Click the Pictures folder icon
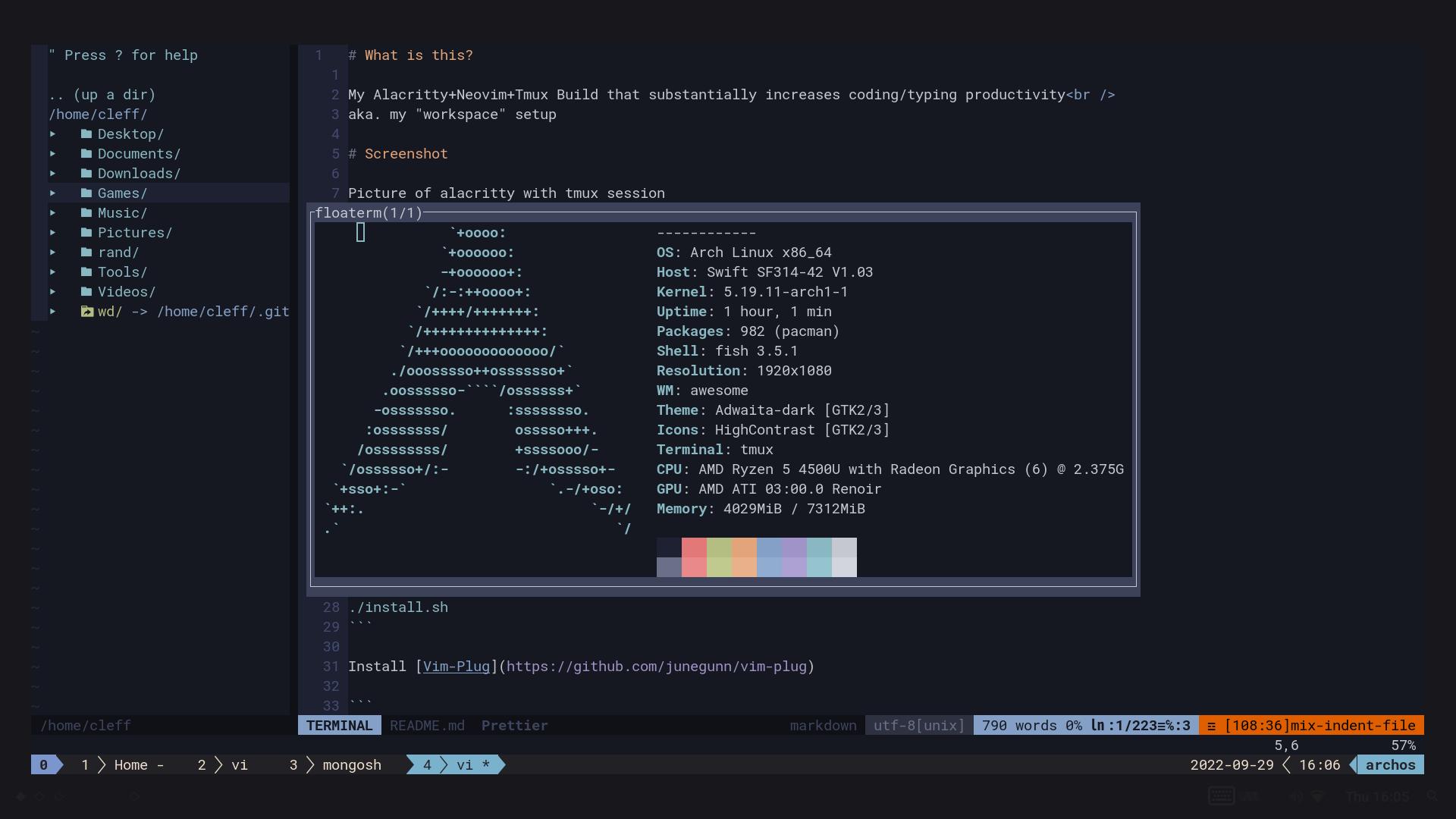Viewport: 1456px width, 819px height. pos(86,233)
